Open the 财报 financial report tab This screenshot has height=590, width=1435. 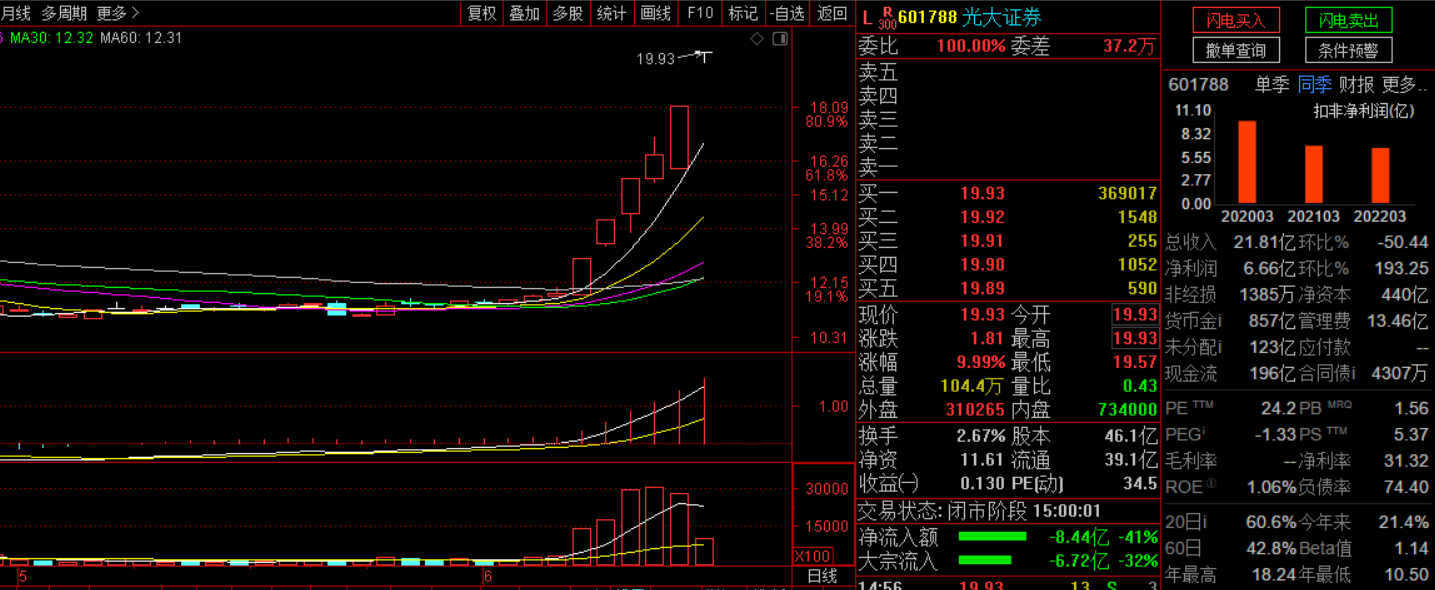(x=1357, y=85)
